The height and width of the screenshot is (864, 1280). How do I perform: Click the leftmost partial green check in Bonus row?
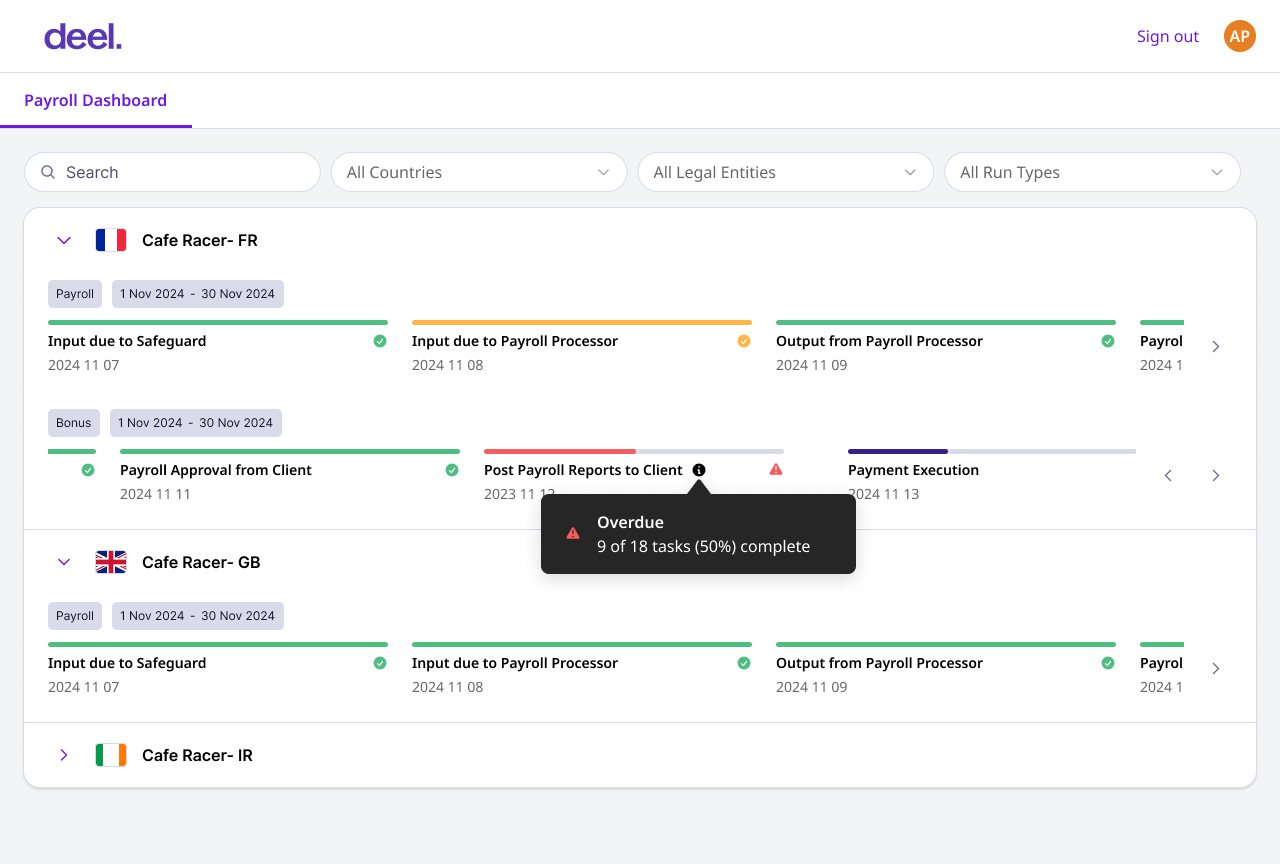coord(88,470)
